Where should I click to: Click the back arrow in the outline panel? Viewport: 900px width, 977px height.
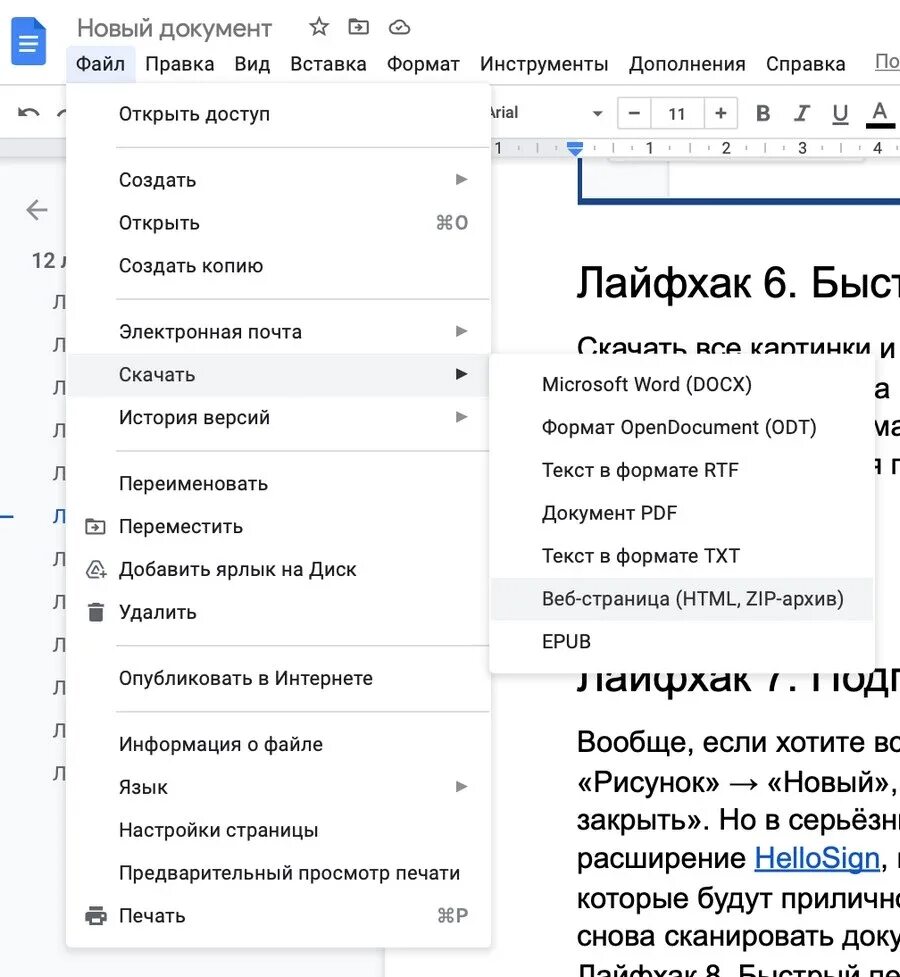[37, 209]
